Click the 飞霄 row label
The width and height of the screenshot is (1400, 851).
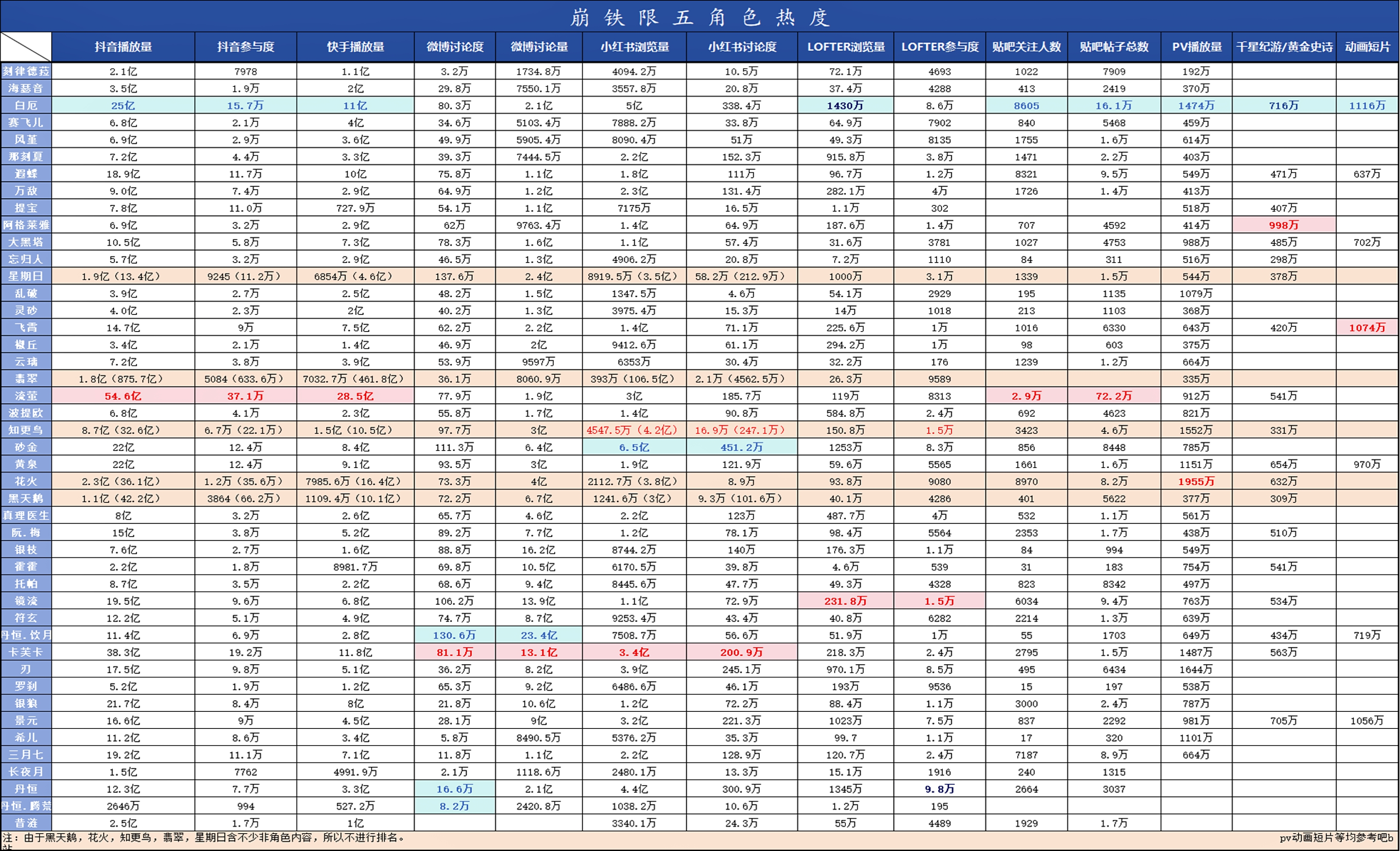coord(26,328)
